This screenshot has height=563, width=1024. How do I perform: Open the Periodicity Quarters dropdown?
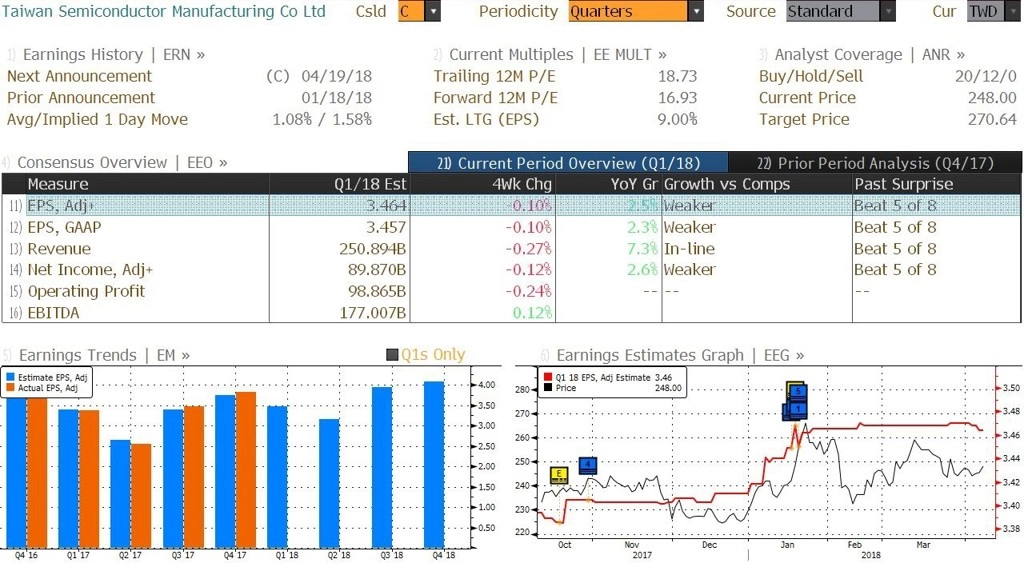pos(696,11)
